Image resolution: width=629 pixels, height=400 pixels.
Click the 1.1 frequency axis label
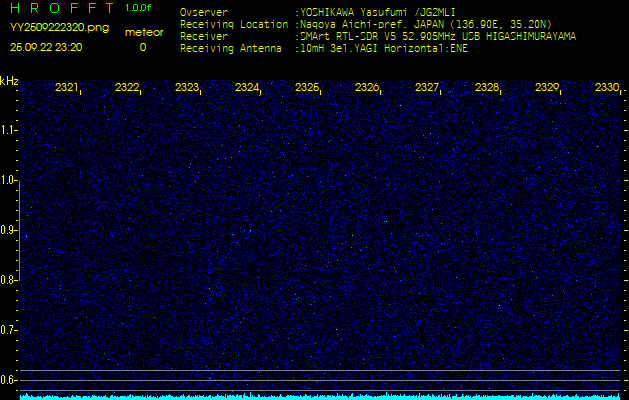9,130
